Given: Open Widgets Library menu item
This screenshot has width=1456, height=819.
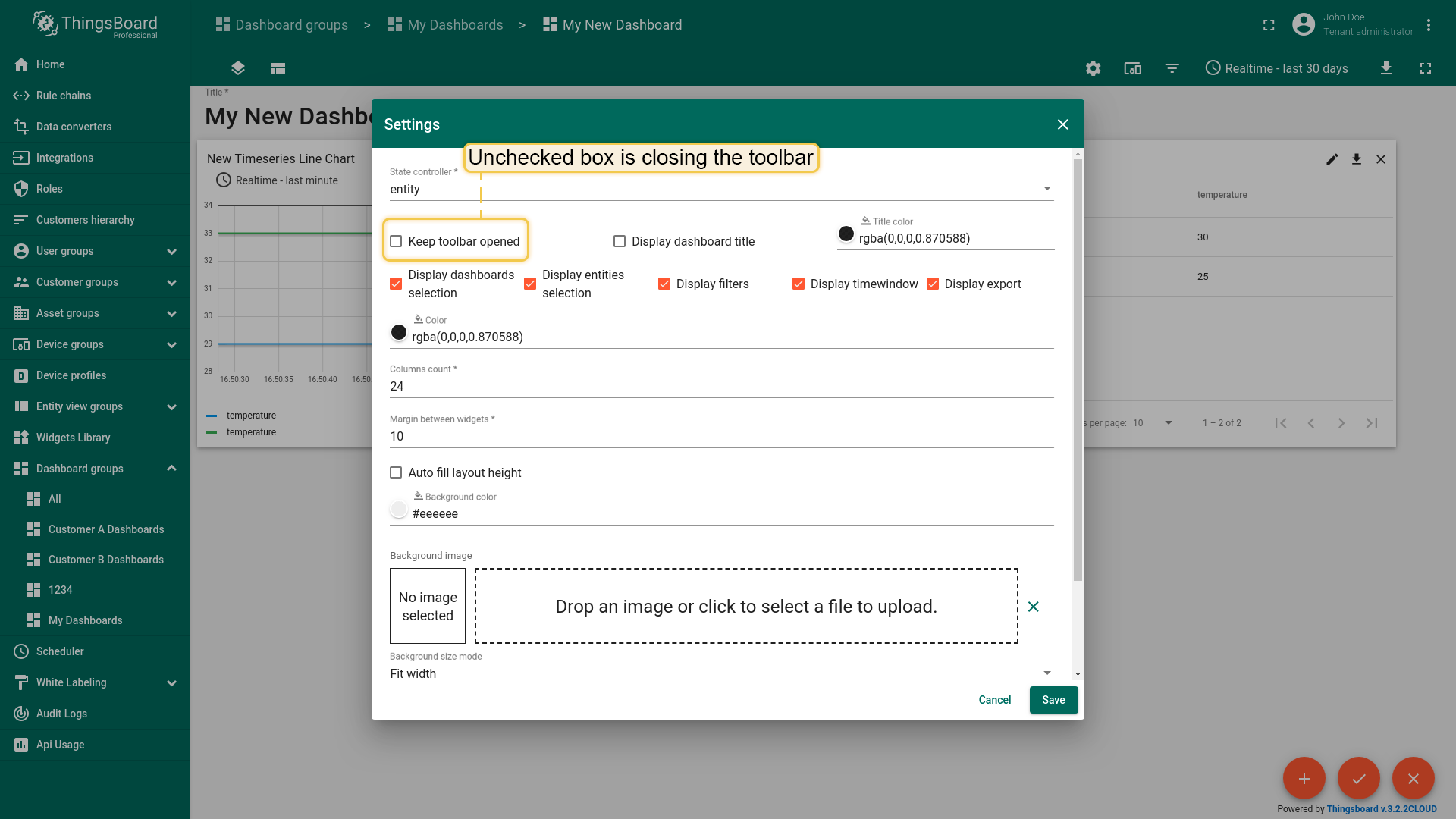Looking at the screenshot, I should pyautogui.click(x=95, y=438).
